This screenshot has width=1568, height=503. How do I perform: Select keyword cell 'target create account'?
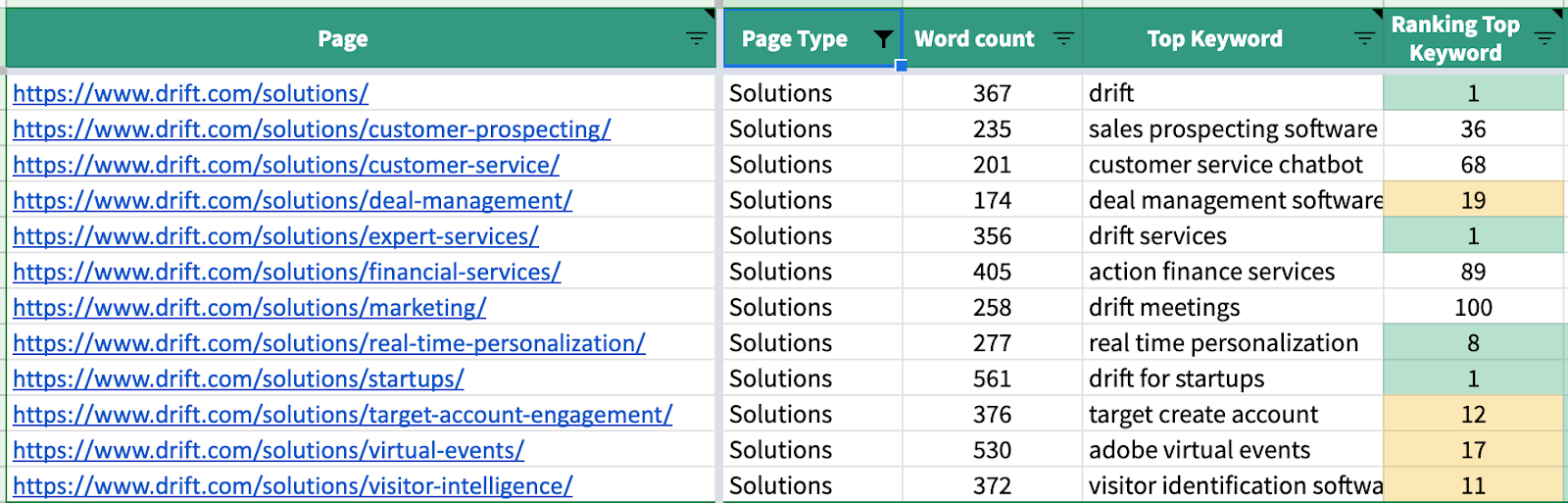pos(1233,415)
